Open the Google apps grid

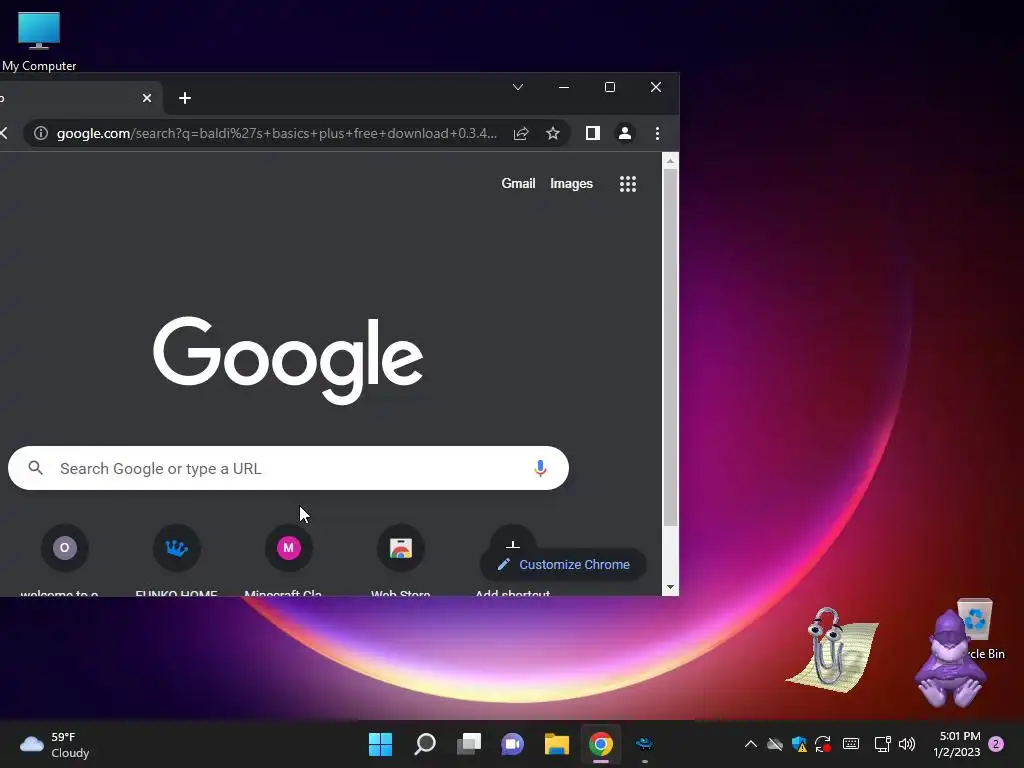coord(628,184)
